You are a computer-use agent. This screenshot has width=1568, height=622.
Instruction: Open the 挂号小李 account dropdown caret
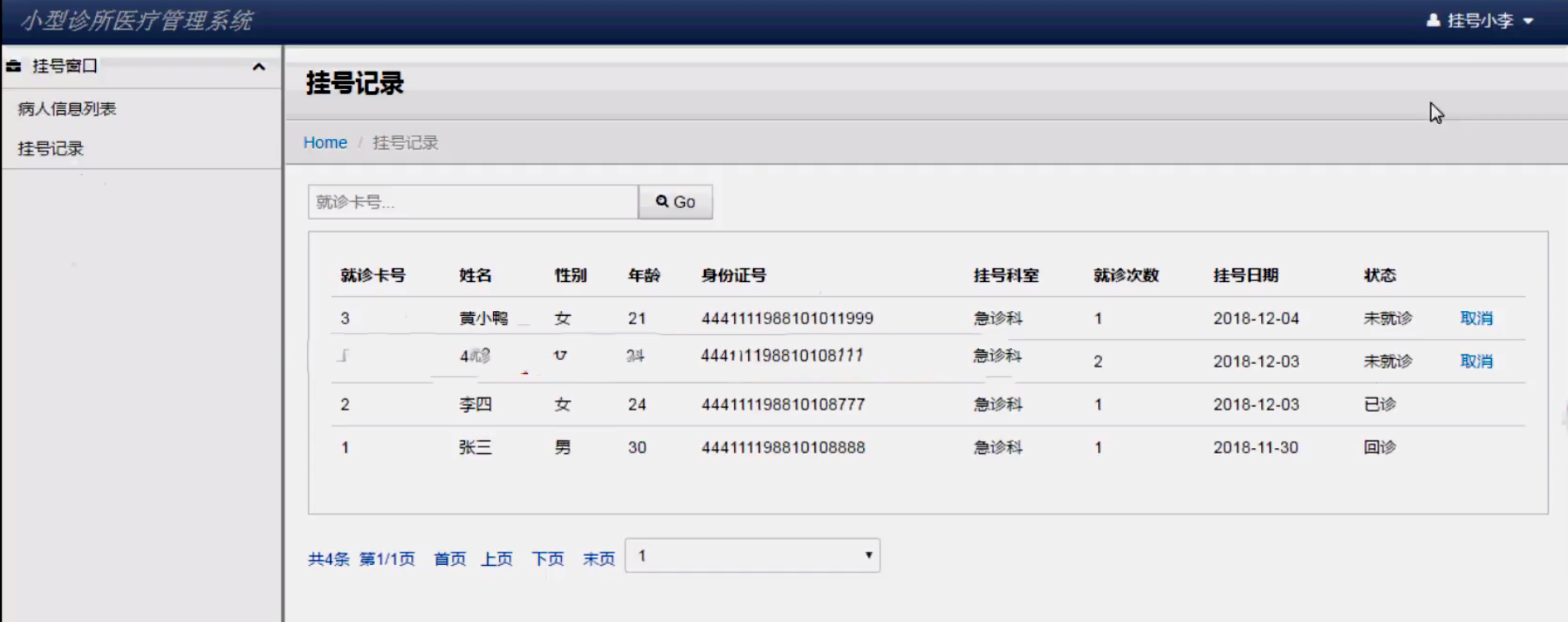point(1528,21)
